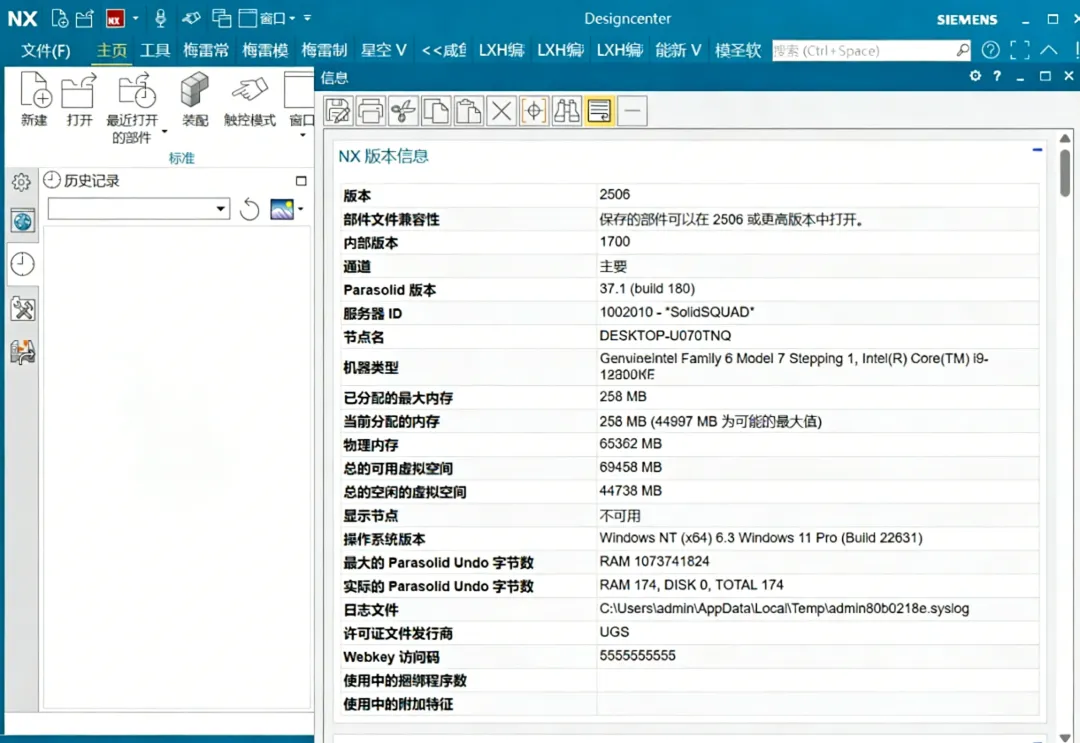Toggle full screen mode icon
This screenshot has height=743, width=1080.
(x=1020, y=50)
